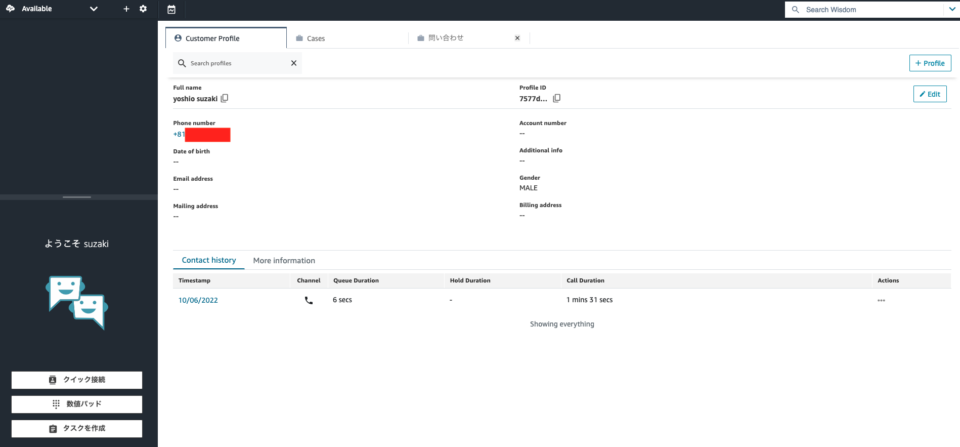Expand the Available status dropdown
This screenshot has height=447, width=960.
coord(94,9)
